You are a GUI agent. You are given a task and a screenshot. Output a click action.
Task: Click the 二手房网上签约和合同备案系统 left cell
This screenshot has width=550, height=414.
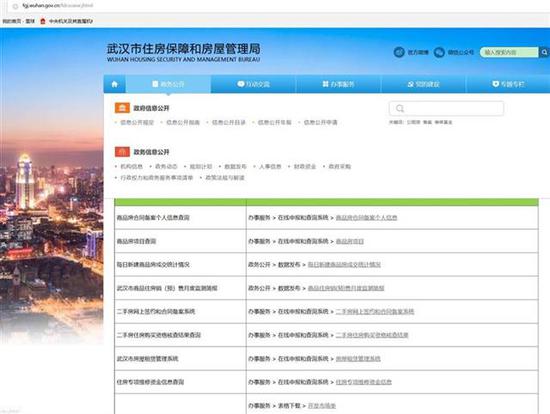point(180,312)
